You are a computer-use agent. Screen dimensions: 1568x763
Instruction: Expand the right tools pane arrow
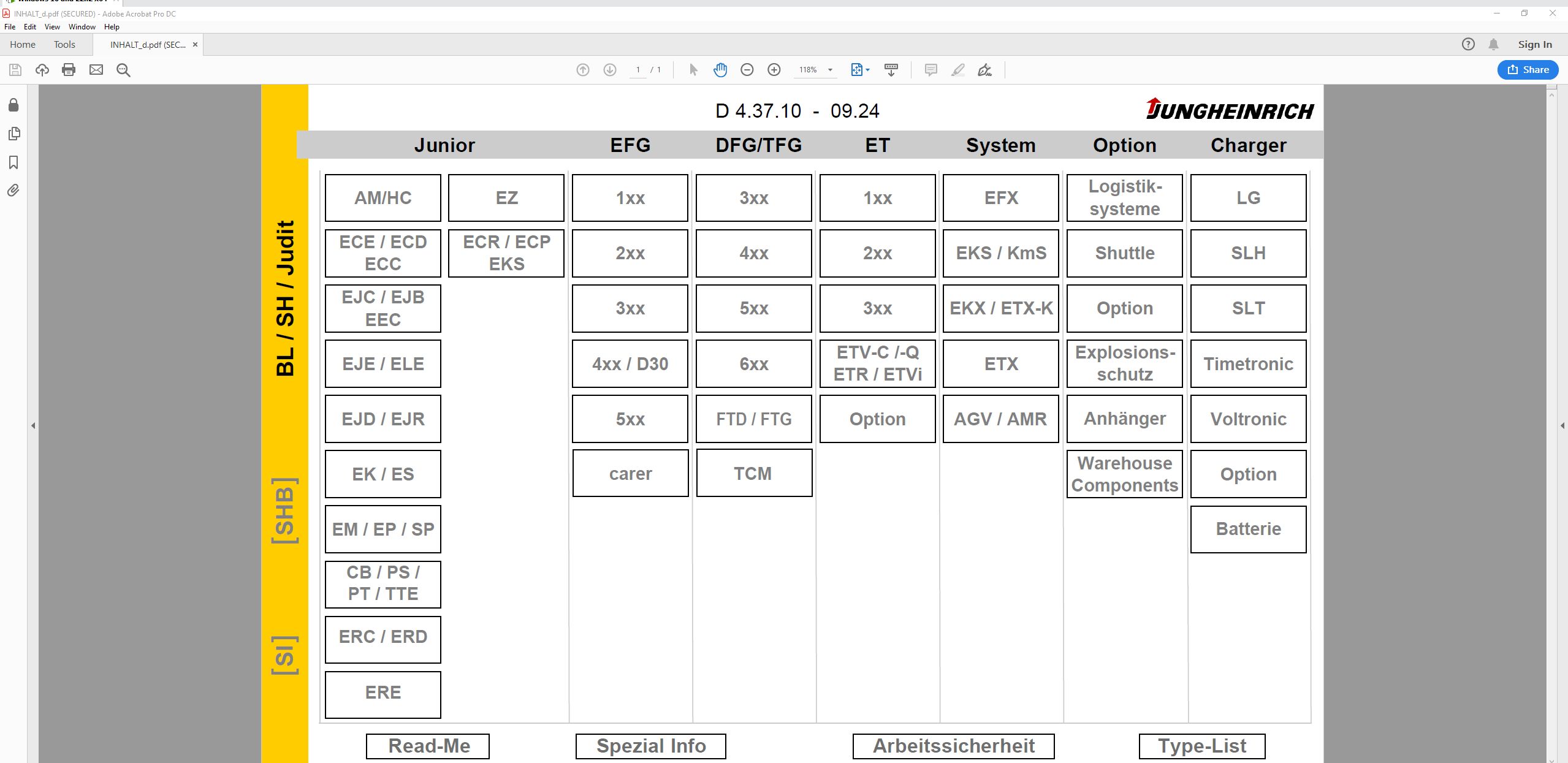point(1562,425)
